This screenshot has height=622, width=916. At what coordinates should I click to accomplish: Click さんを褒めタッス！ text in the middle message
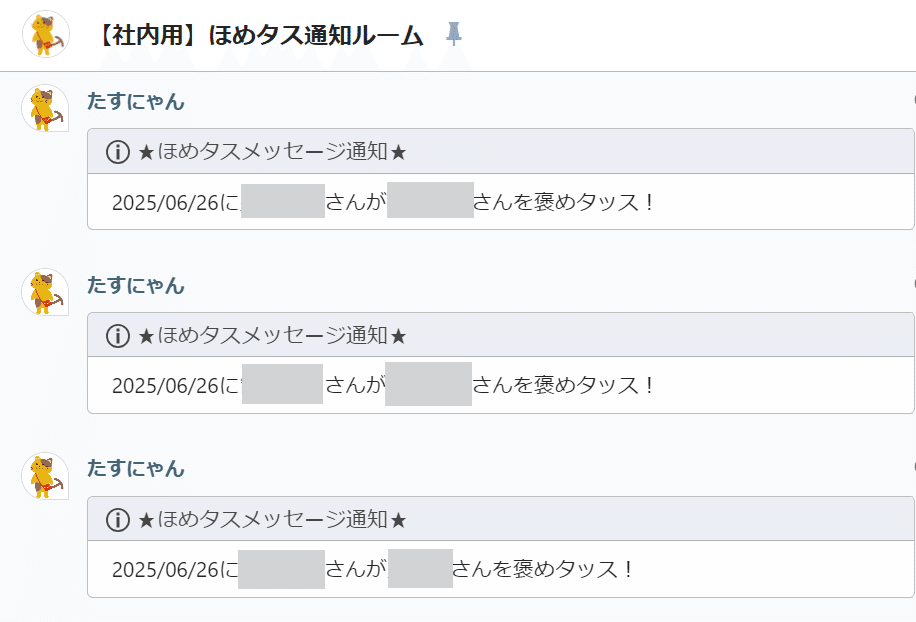[564, 385]
